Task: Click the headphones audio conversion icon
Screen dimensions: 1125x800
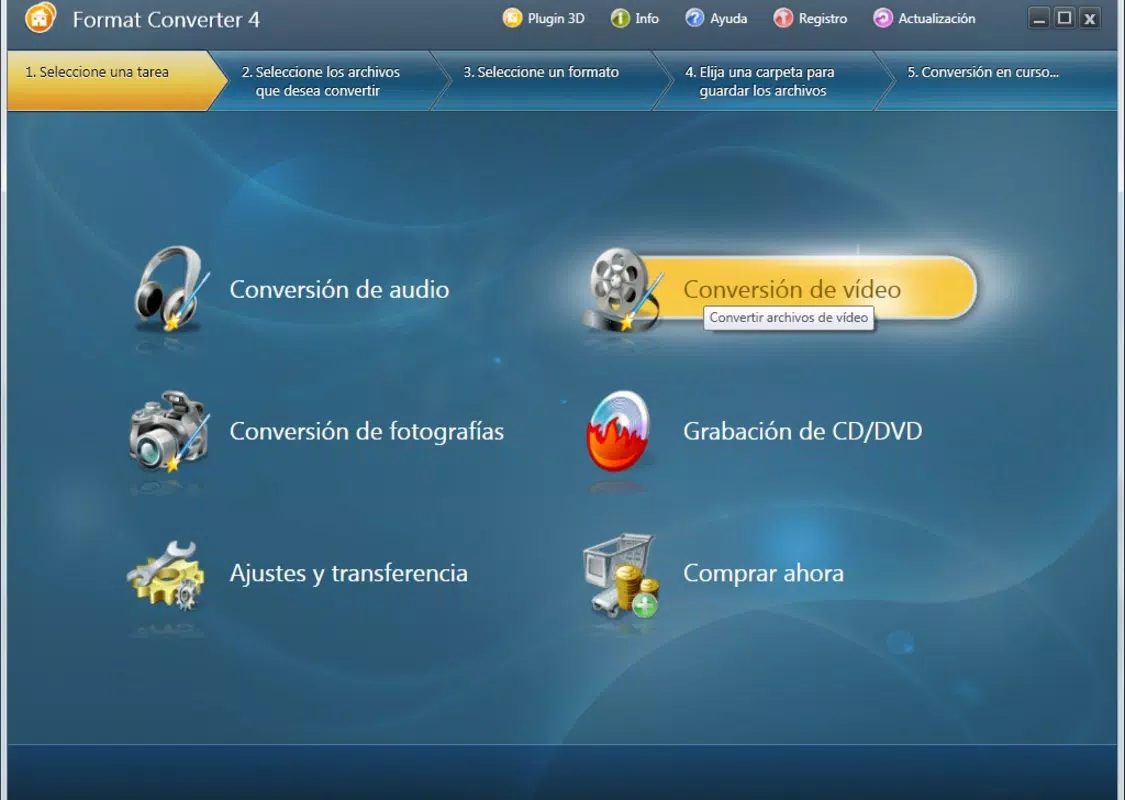Action: click(x=171, y=289)
